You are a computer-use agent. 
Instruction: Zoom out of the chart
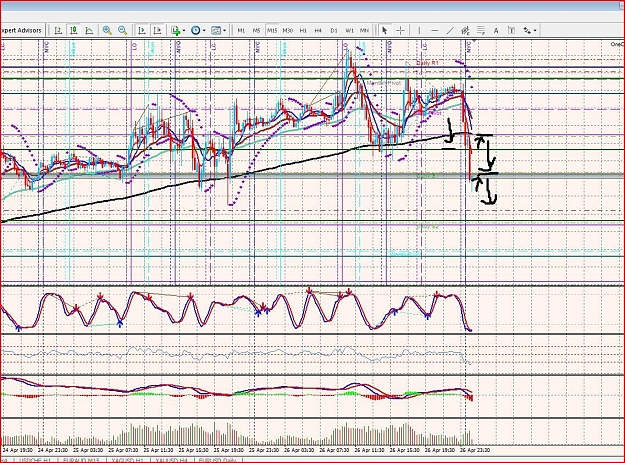[x=122, y=30]
